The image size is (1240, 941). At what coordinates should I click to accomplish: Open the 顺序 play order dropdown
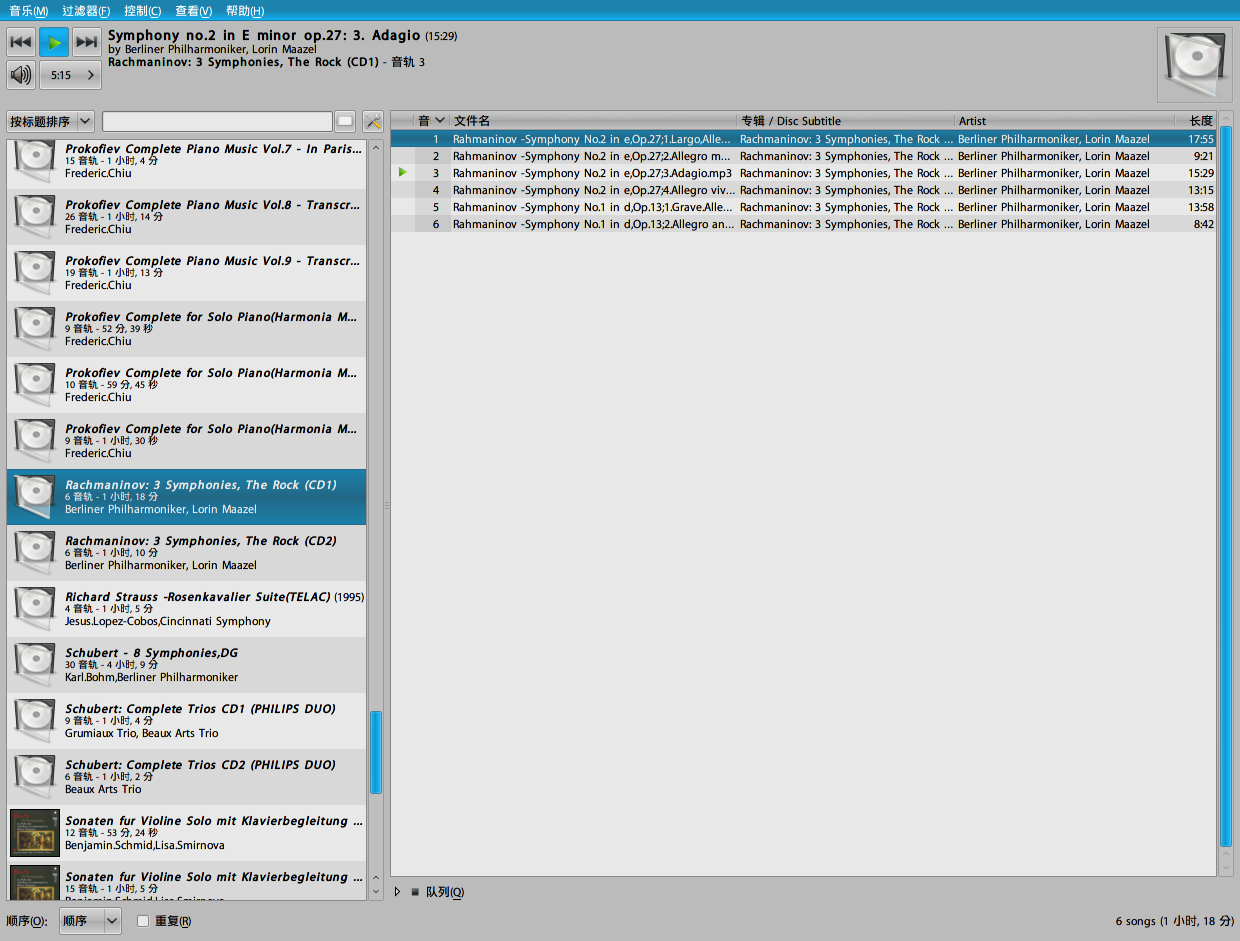coord(90,921)
